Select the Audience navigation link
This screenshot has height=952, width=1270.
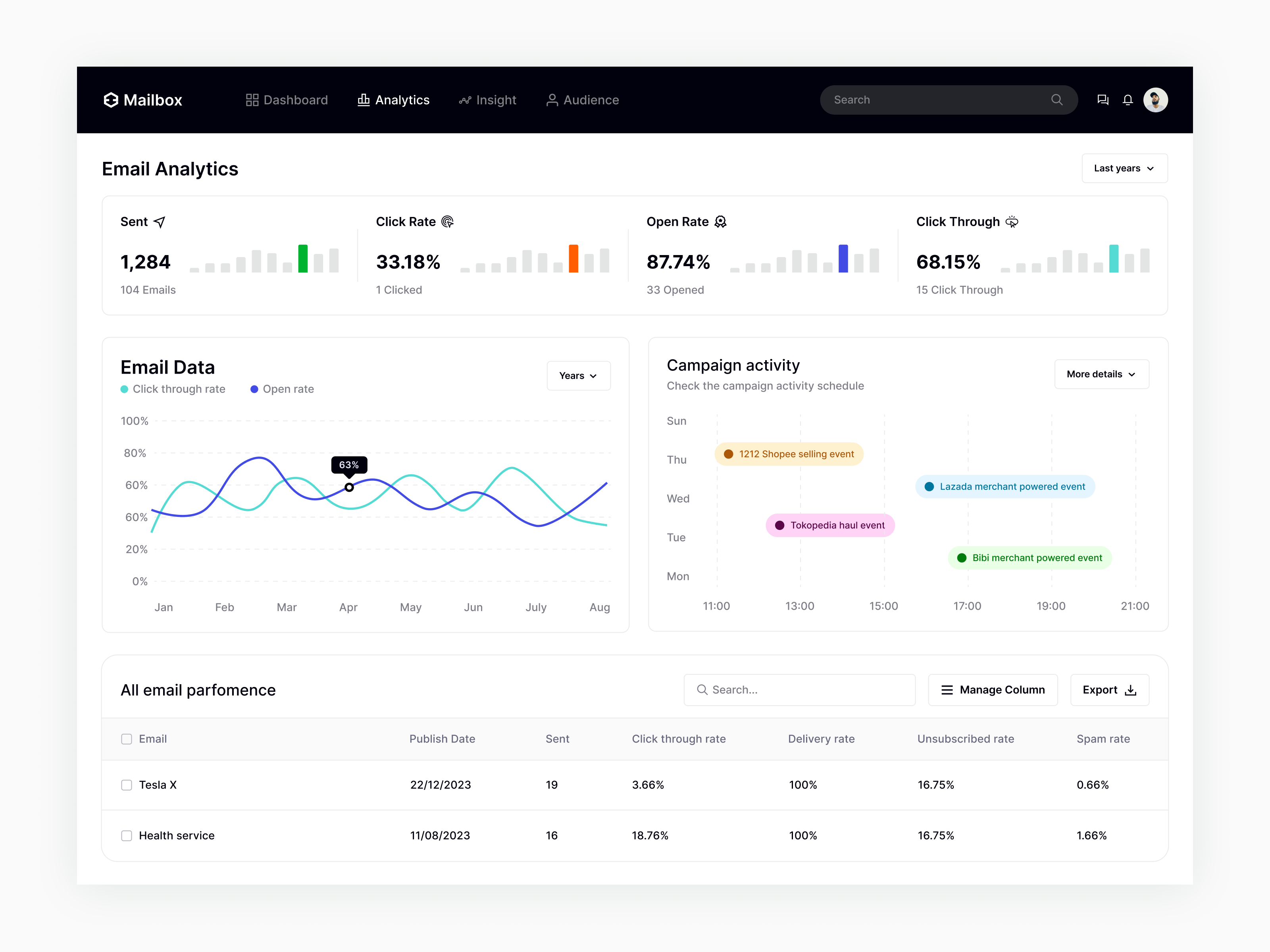pyautogui.click(x=582, y=100)
